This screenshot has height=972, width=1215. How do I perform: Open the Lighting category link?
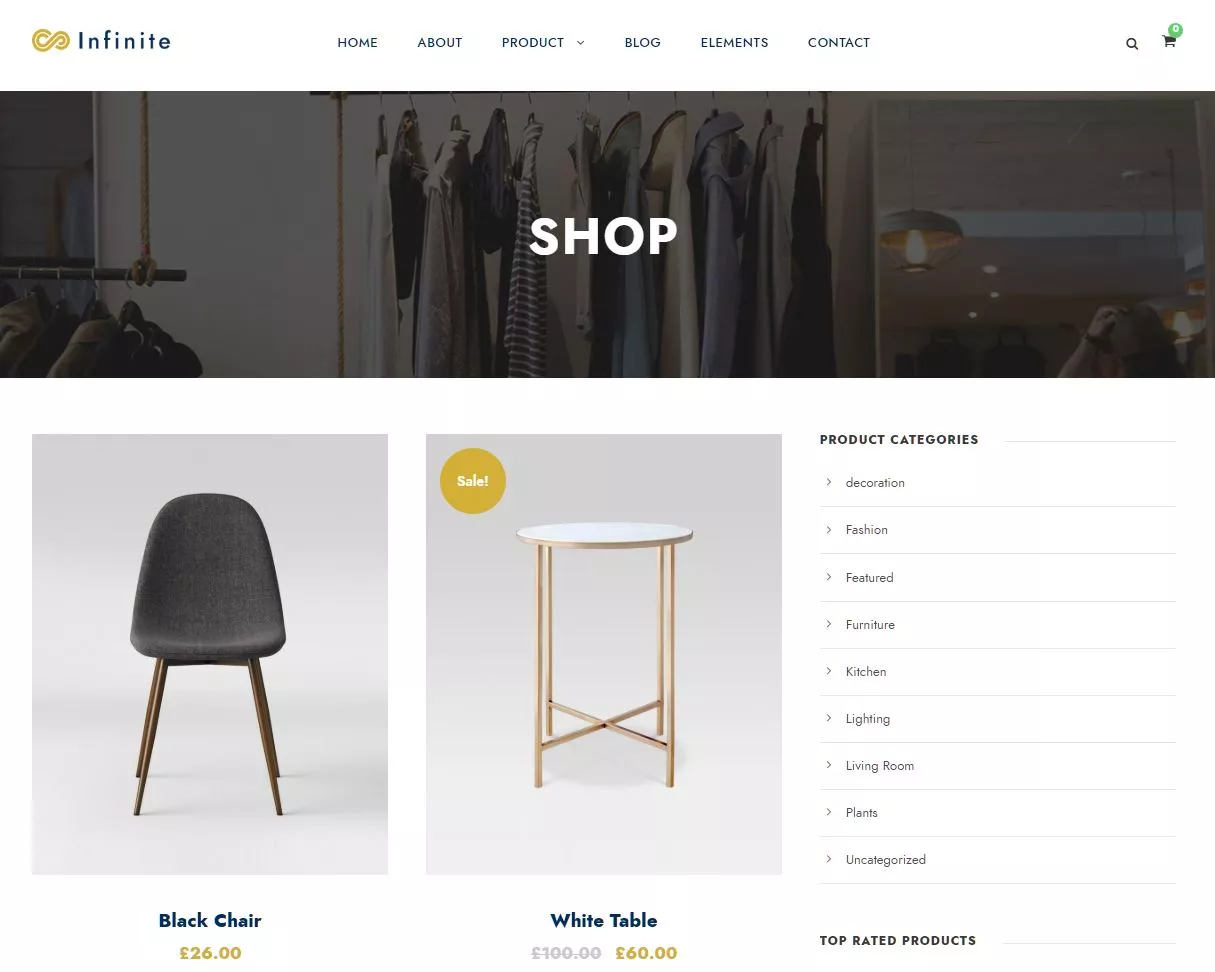pyautogui.click(x=867, y=719)
